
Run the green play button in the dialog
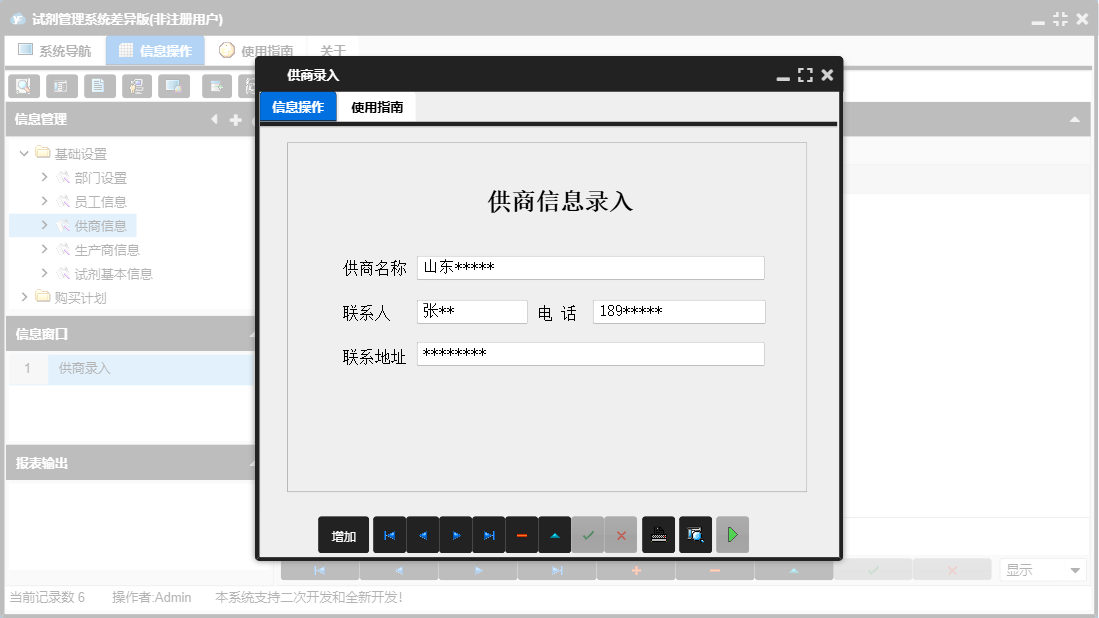pos(732,534)
